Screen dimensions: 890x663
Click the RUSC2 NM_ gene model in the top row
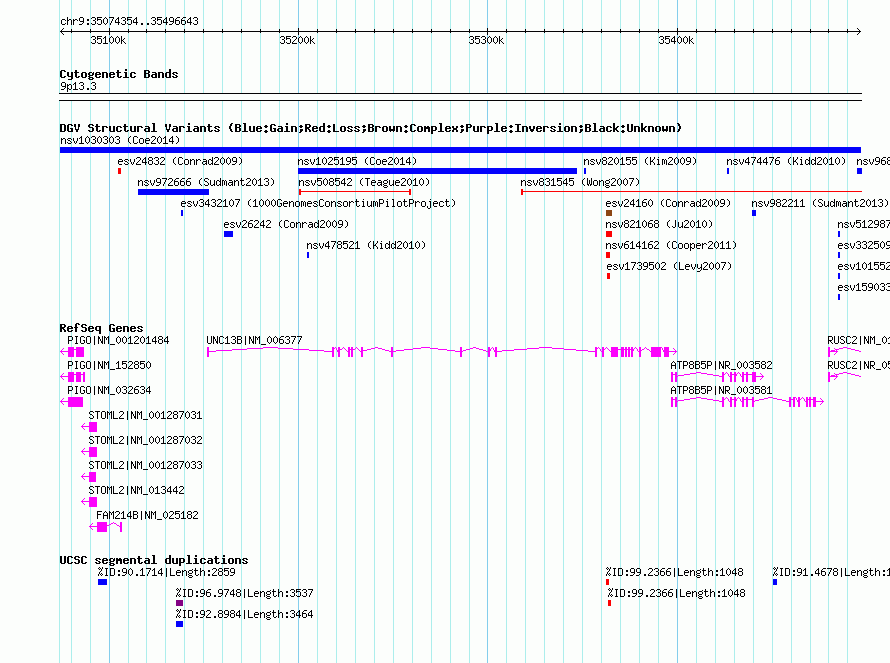point(845,352)
